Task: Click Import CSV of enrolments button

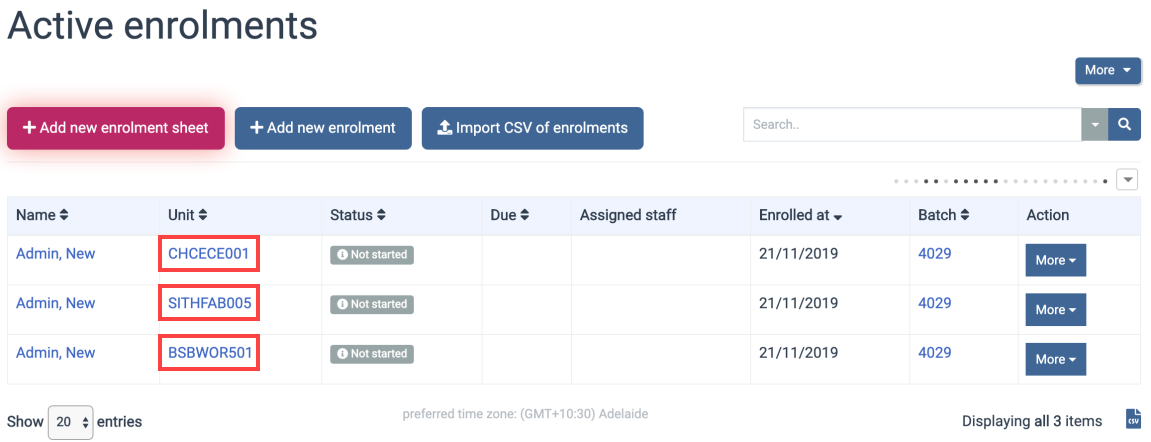Action: pos(532,128)
